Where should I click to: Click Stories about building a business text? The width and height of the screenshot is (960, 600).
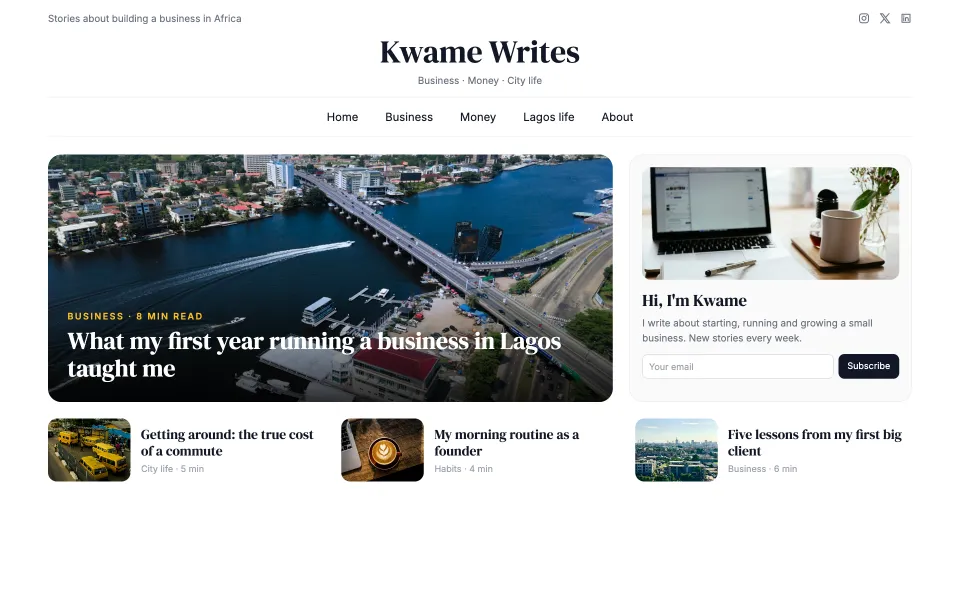(x=144, y=18)
